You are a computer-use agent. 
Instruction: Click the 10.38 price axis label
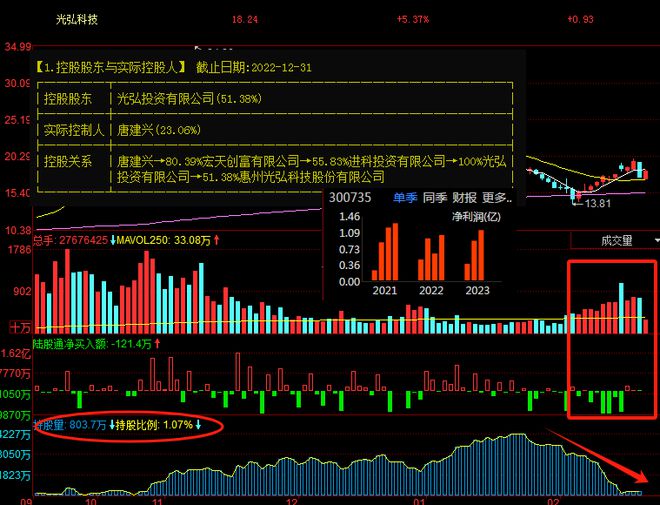click(18, 230)
